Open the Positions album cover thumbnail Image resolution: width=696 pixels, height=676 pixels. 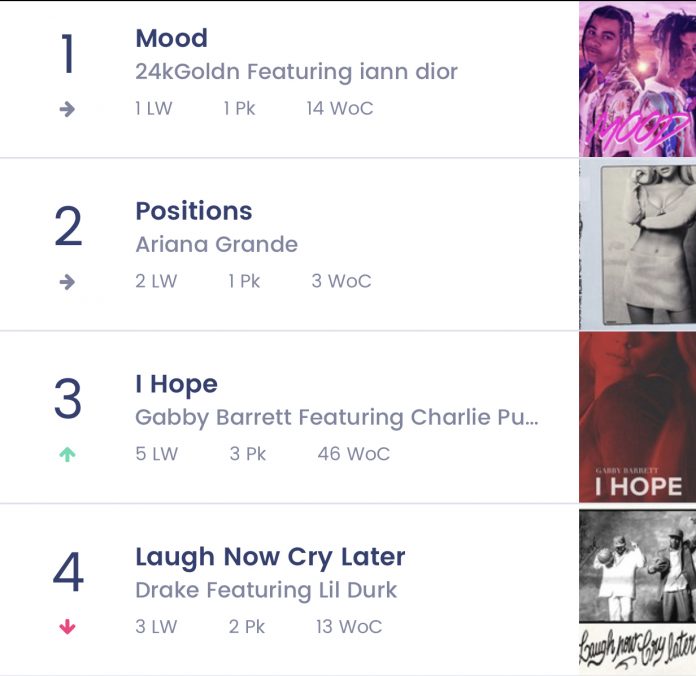tap(637, 245)
